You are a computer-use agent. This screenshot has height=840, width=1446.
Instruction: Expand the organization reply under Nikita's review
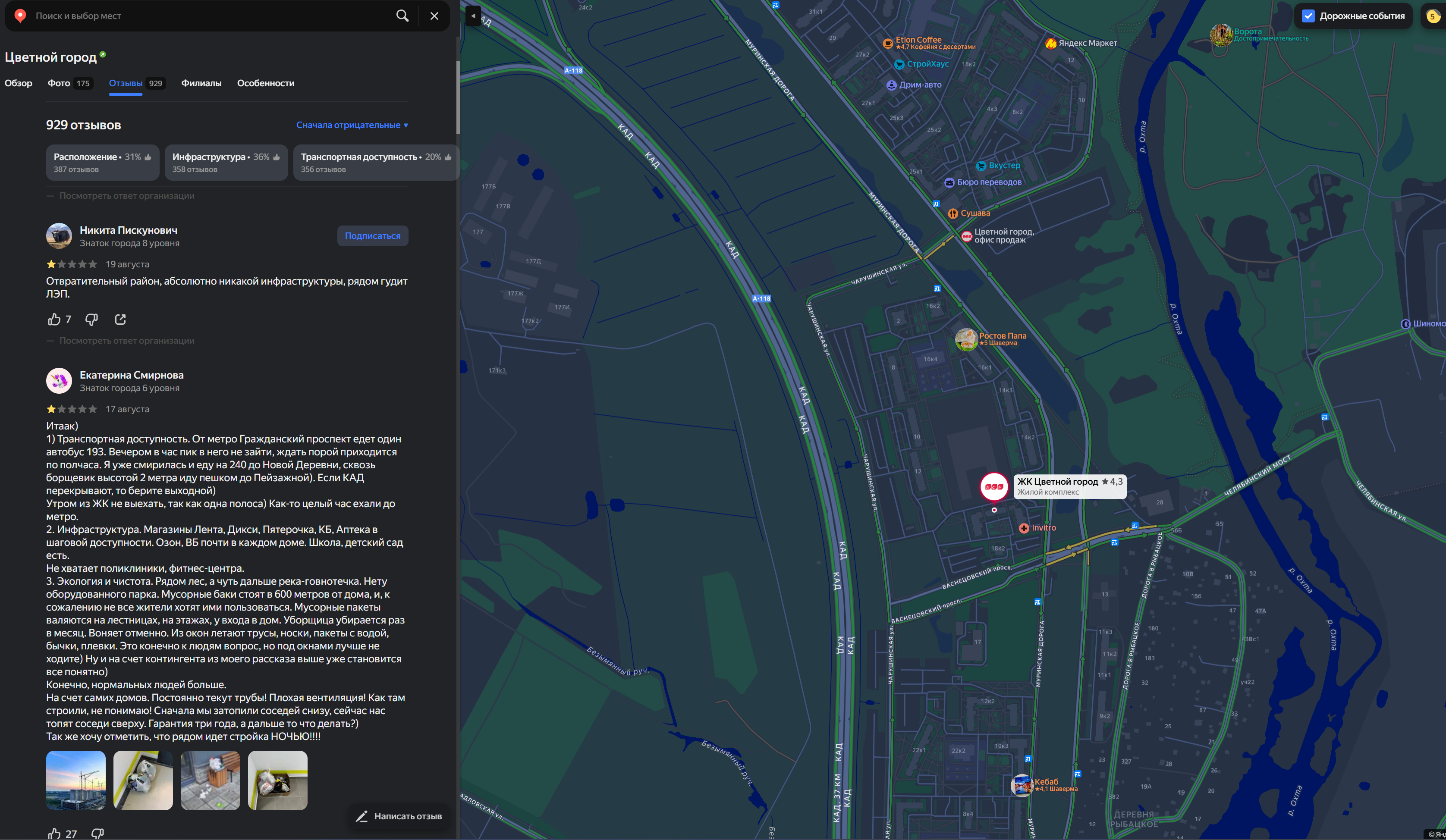coord(126,341)
